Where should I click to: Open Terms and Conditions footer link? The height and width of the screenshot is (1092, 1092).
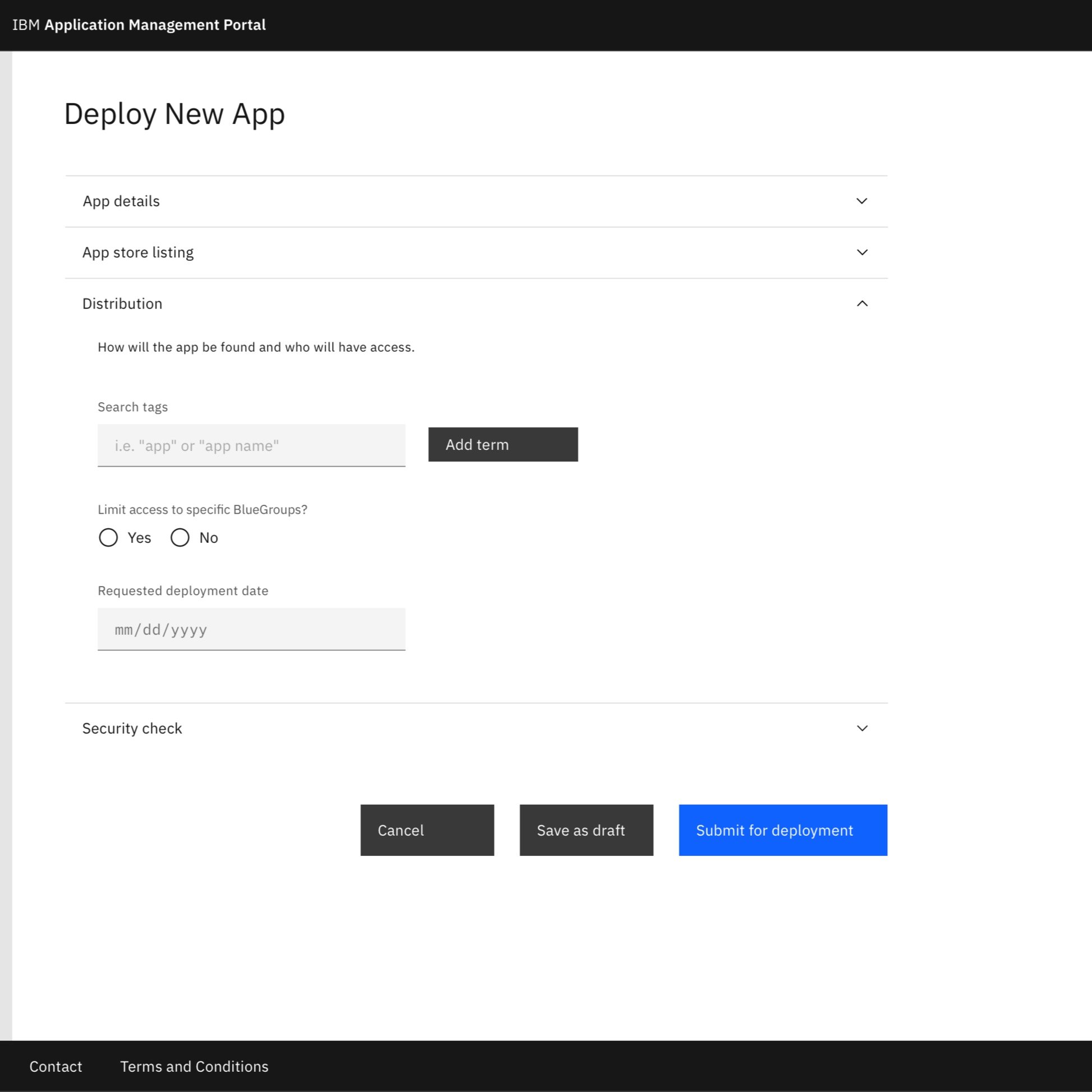point(194,1067)
